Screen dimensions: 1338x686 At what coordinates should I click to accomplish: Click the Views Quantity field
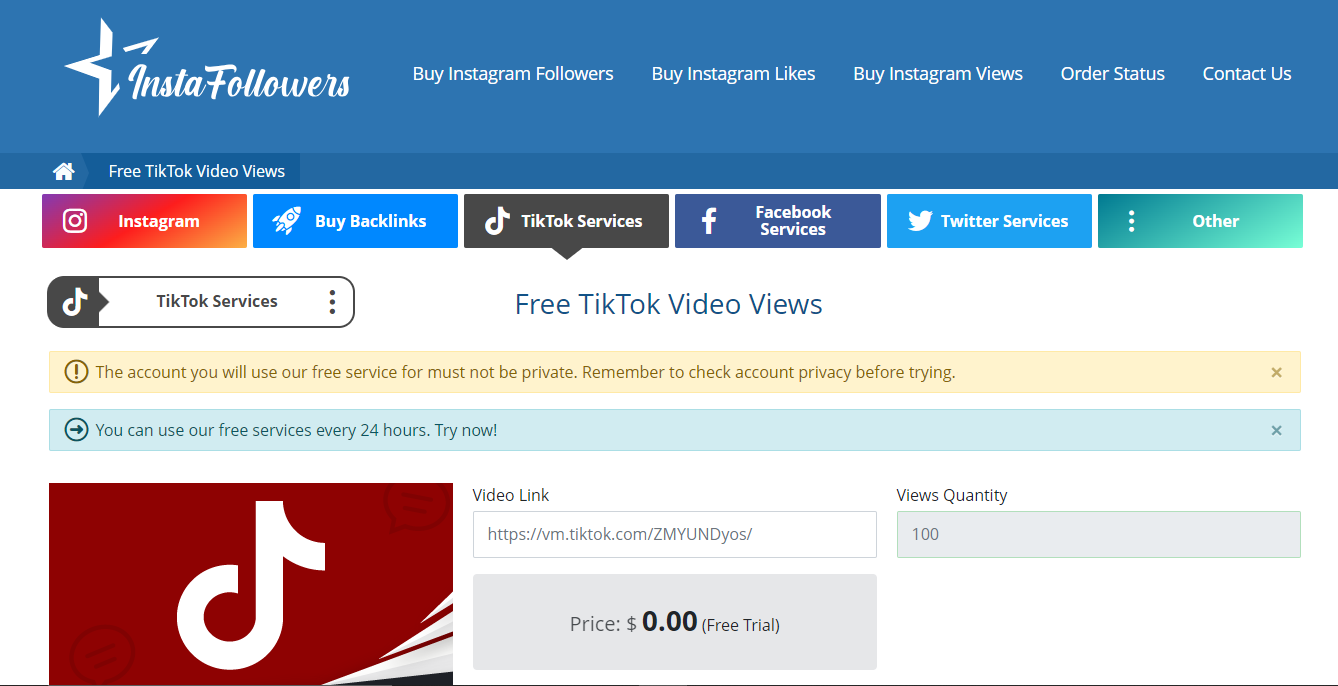click(1099, 534)
